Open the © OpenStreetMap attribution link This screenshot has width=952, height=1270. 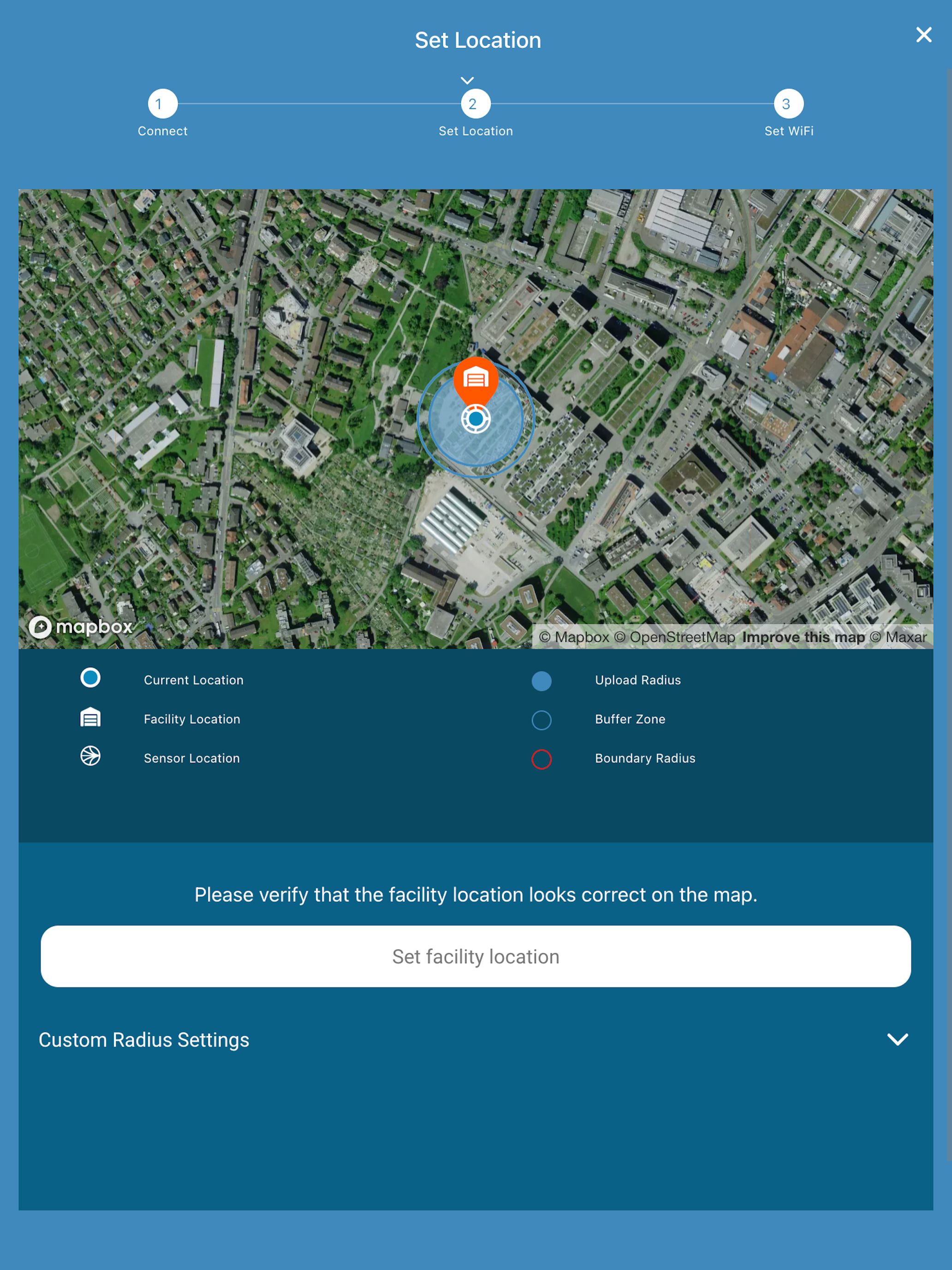[x=675, y=637]
